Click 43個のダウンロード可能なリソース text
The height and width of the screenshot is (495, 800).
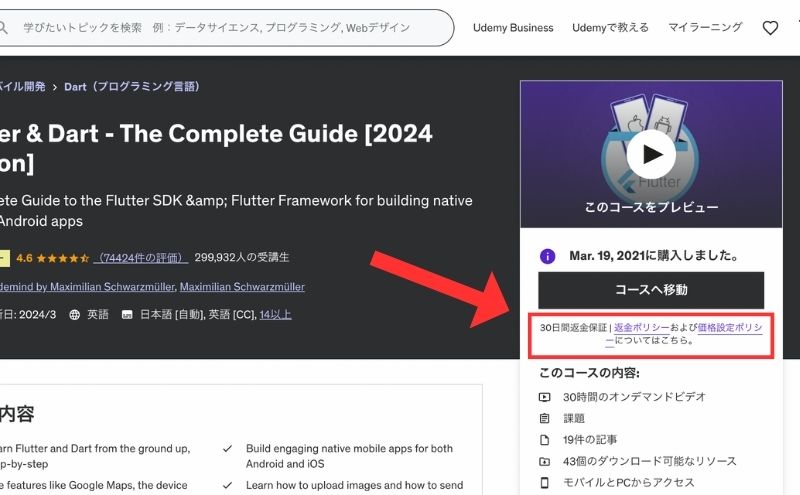point(649,461)
